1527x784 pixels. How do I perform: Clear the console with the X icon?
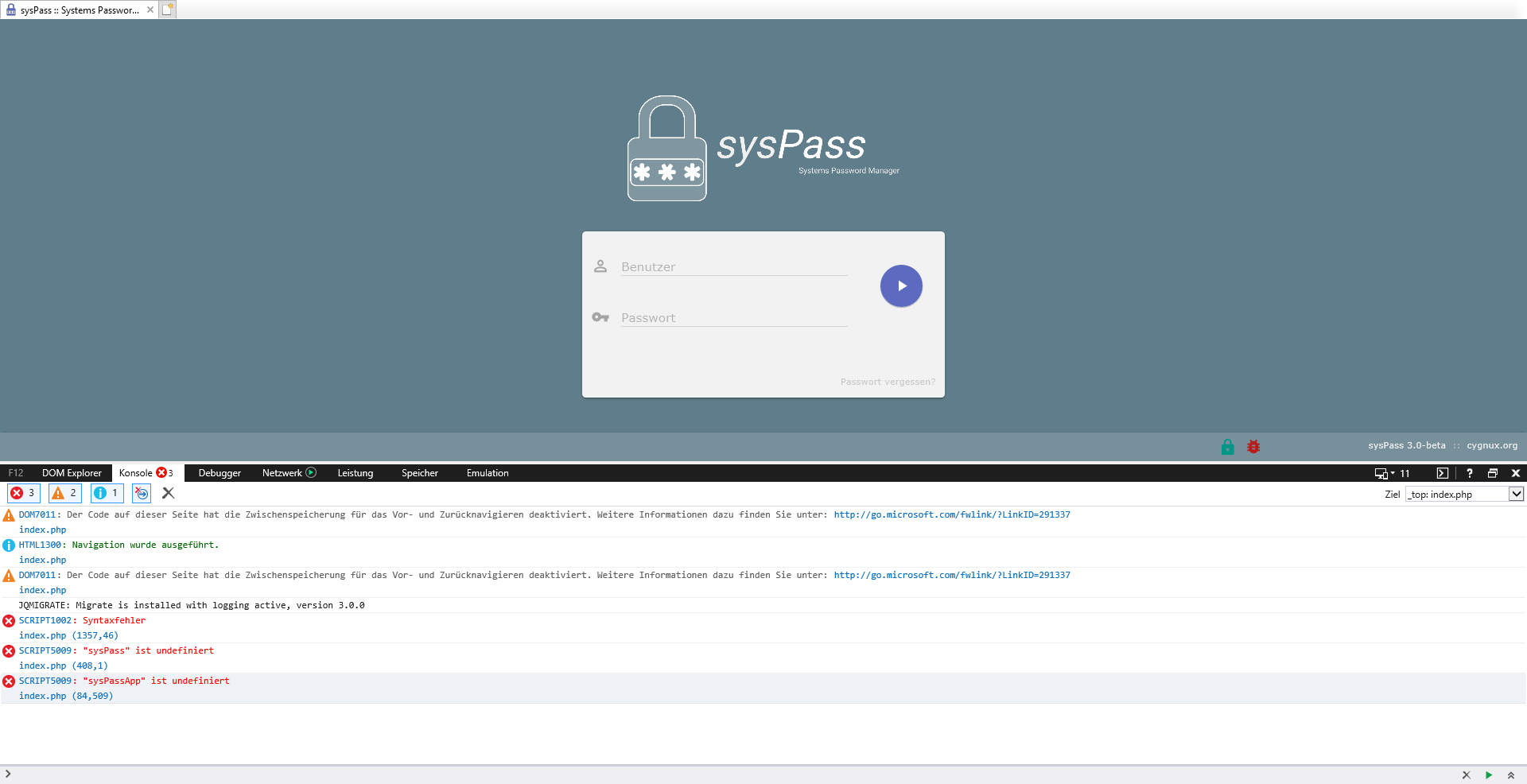click(168, 493)
